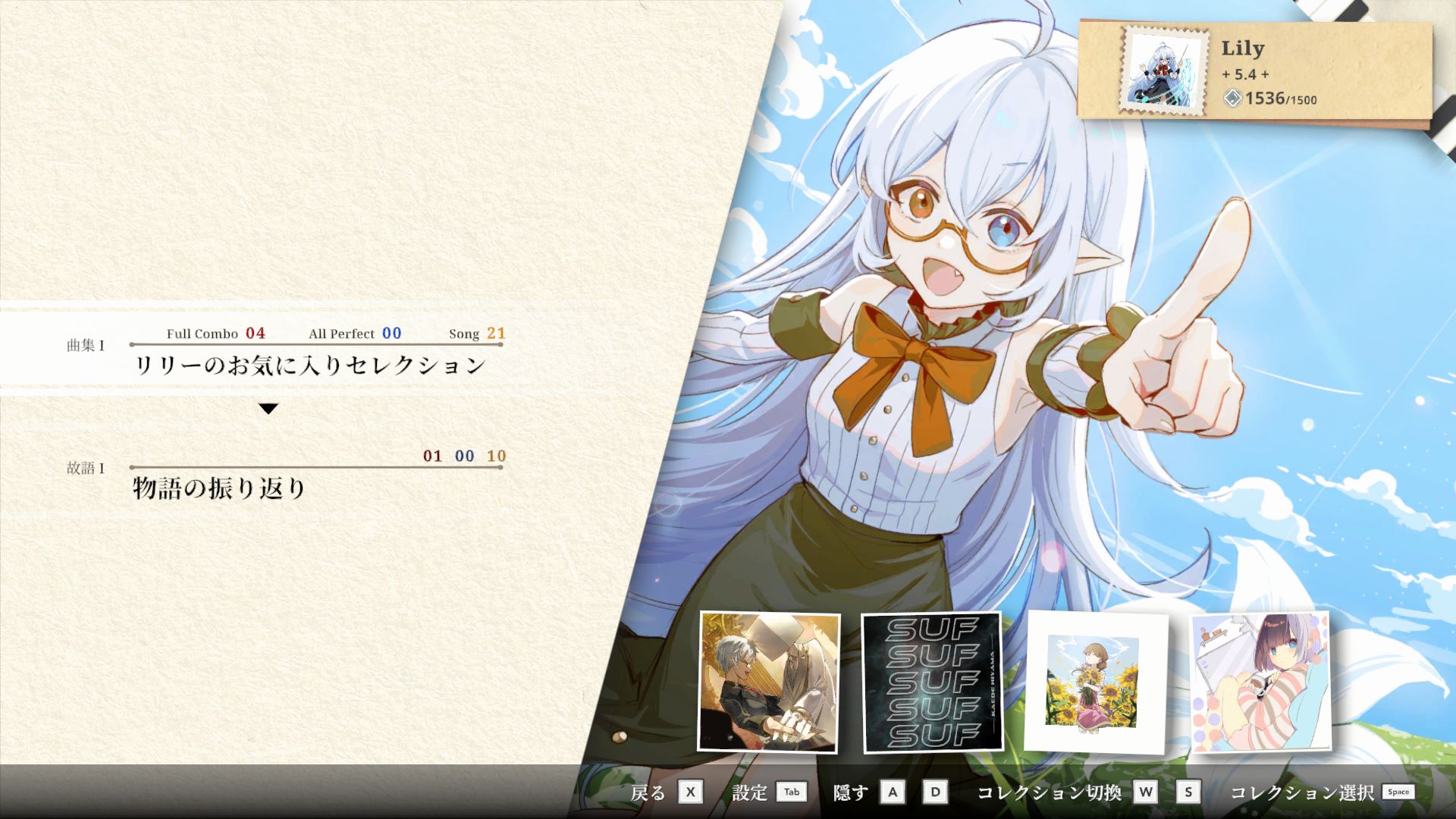Open the SUF song jacket thumbnail
This screenshot has height=819, width=1456.
(933, 682)
